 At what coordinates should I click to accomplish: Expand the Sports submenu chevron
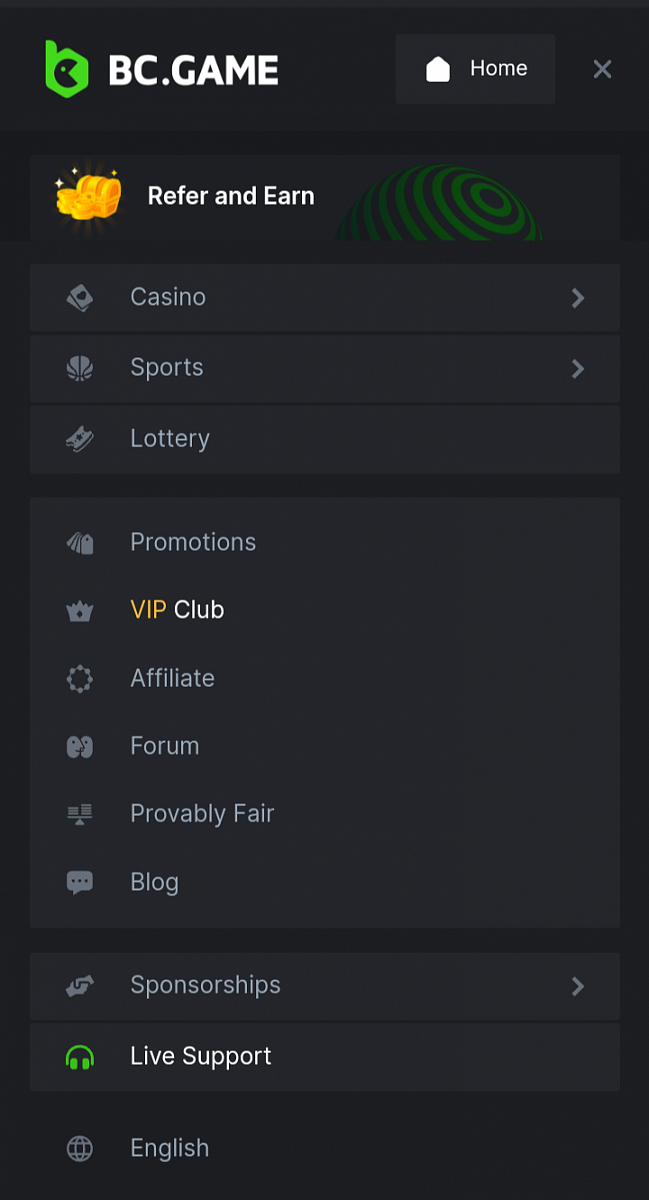[x=577, y=369]
